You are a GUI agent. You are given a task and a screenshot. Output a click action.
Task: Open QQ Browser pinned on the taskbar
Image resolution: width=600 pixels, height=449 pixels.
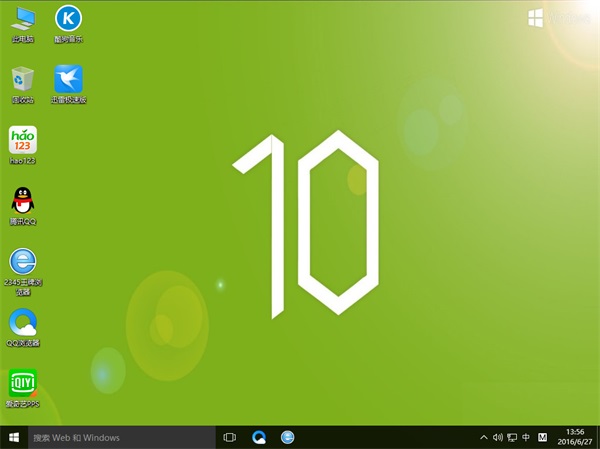tap(259, 437)
